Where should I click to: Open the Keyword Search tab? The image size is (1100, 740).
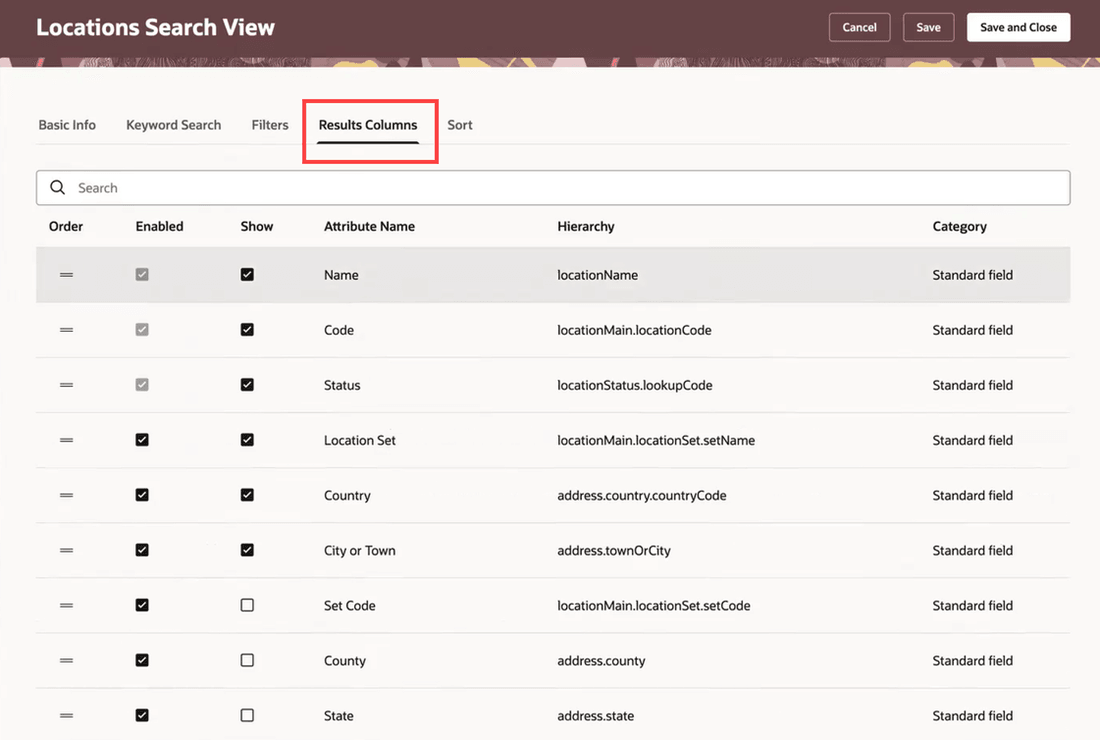pos(173,125)
